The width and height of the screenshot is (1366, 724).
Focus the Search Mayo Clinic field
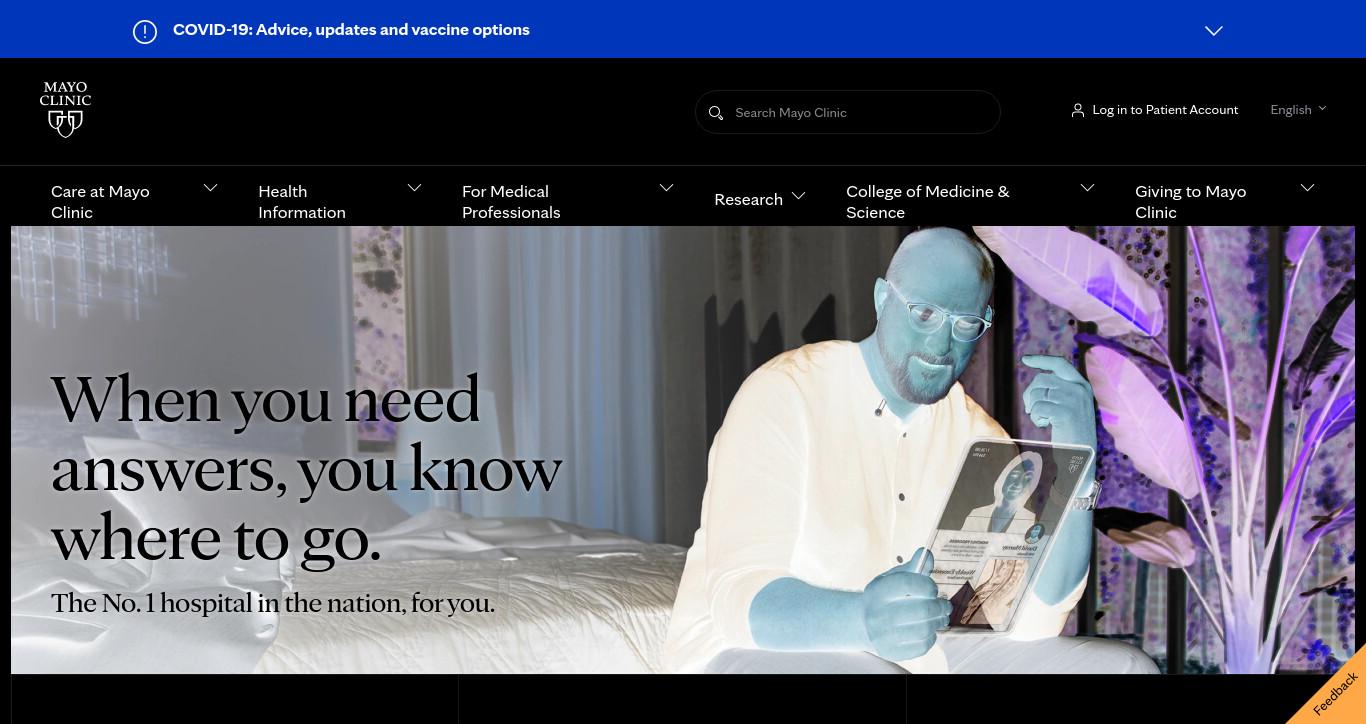point(848,112)
